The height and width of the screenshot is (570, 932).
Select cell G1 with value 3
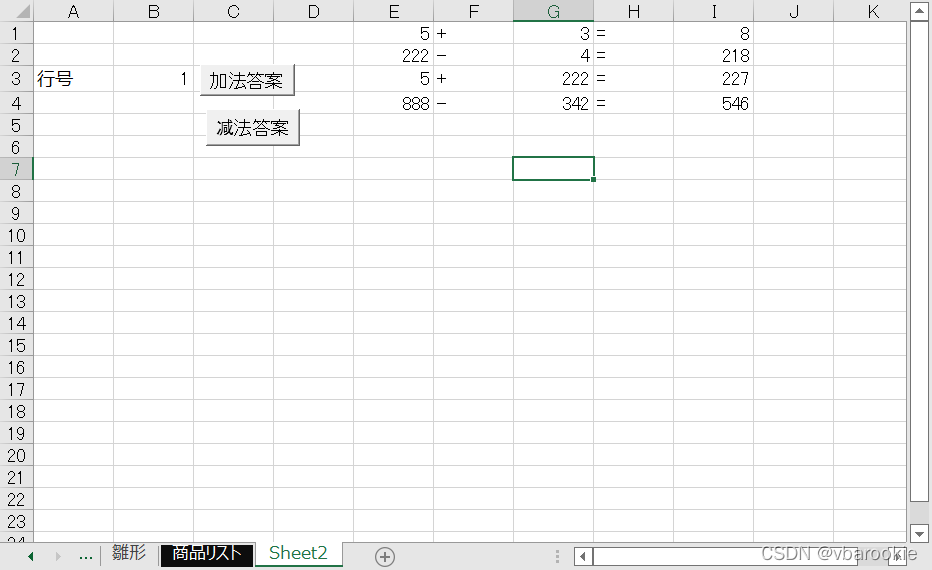coord(553,33)
